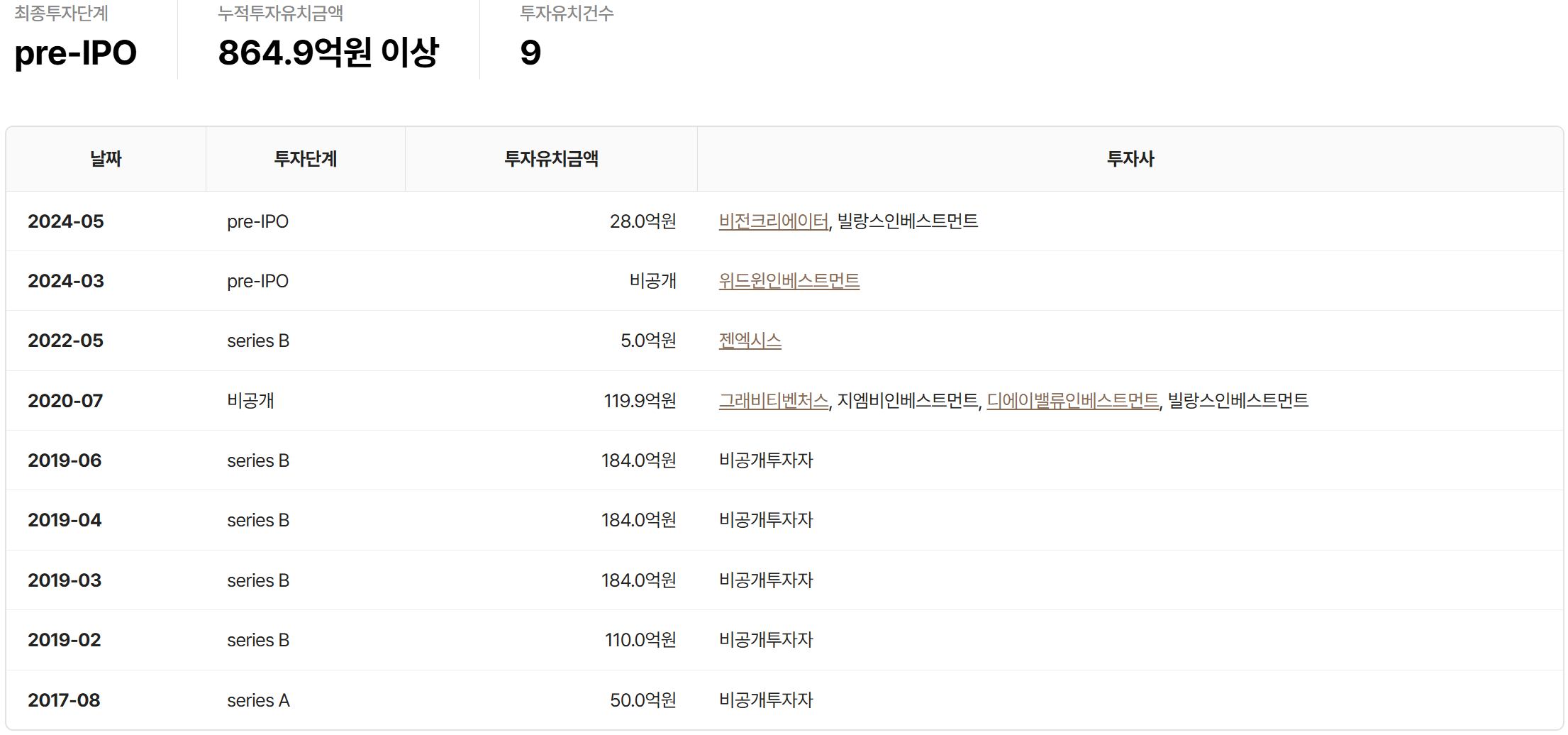Click the 864.9억원 이상 cumulative total

[x=328, y=52]
